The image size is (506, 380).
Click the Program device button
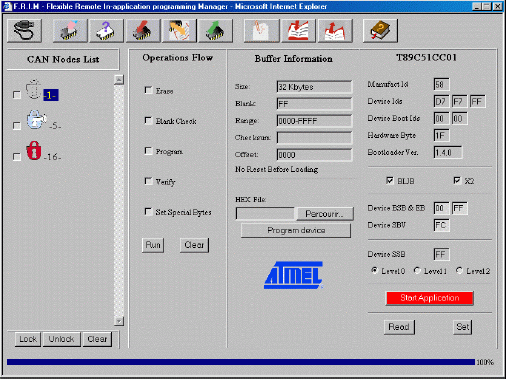(296, 230)
